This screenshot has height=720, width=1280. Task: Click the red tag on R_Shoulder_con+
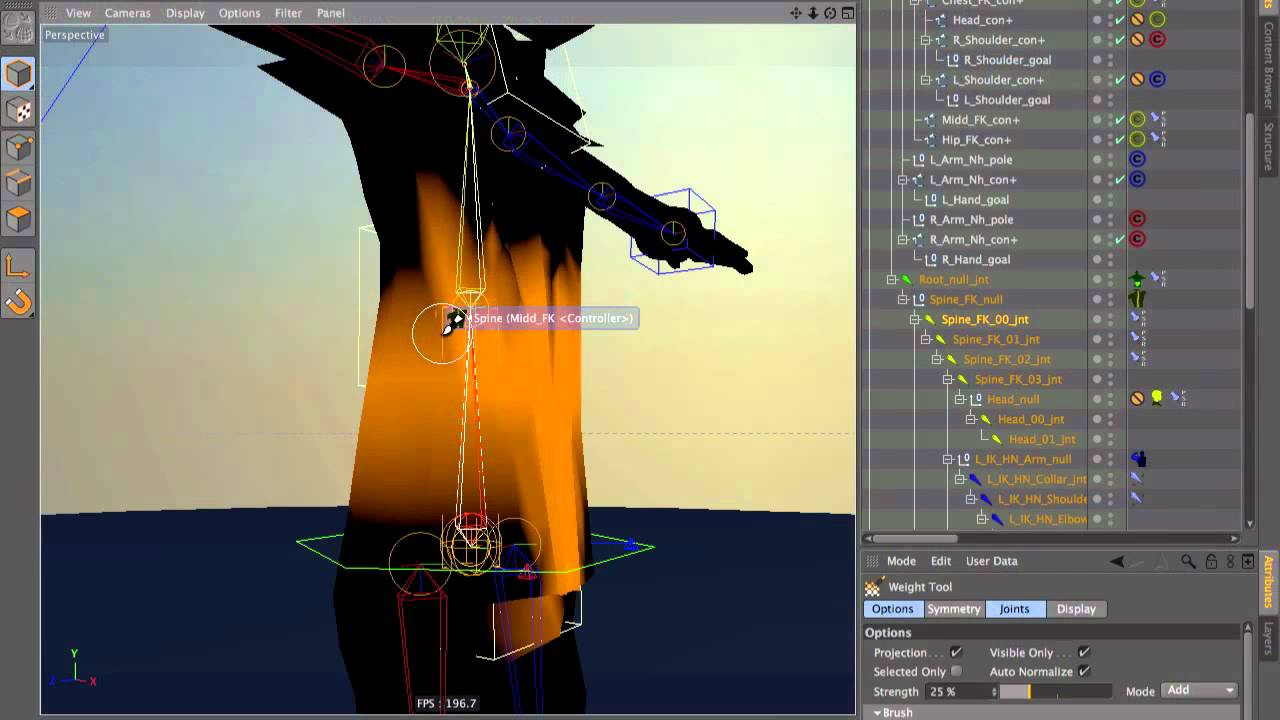tap(1157, 40)
